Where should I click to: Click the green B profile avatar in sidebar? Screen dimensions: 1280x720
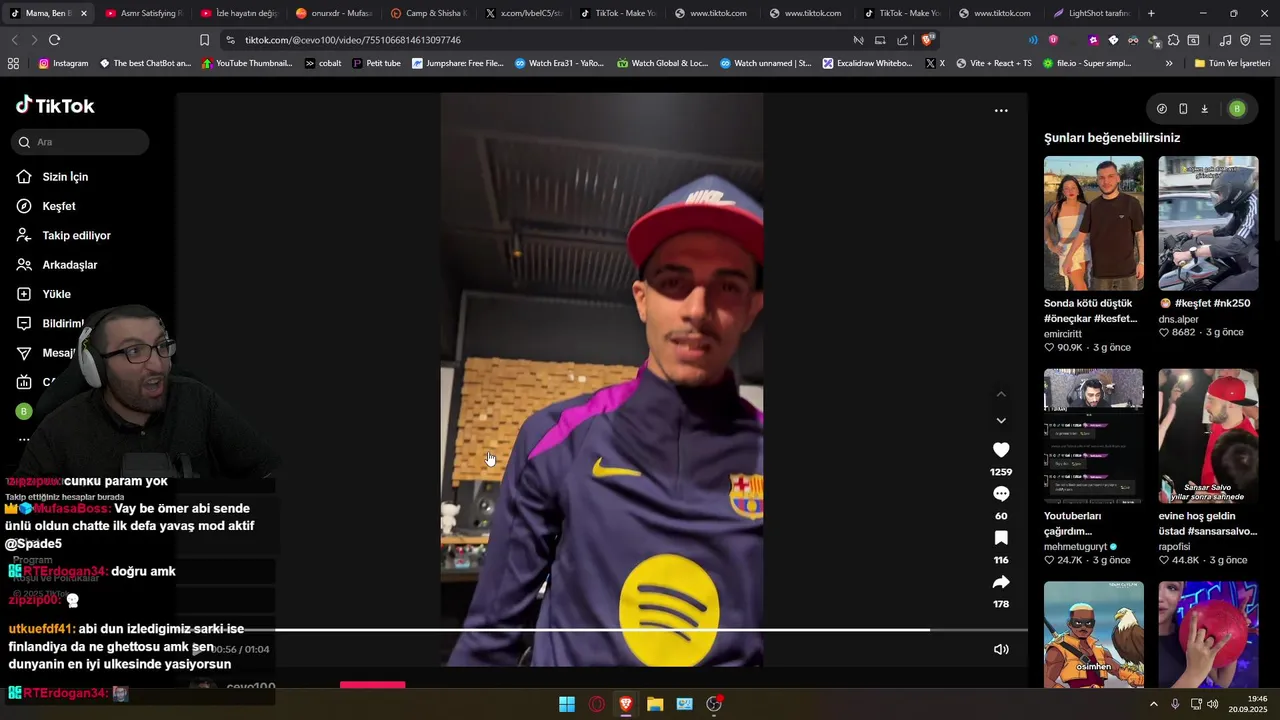(24, 411)
